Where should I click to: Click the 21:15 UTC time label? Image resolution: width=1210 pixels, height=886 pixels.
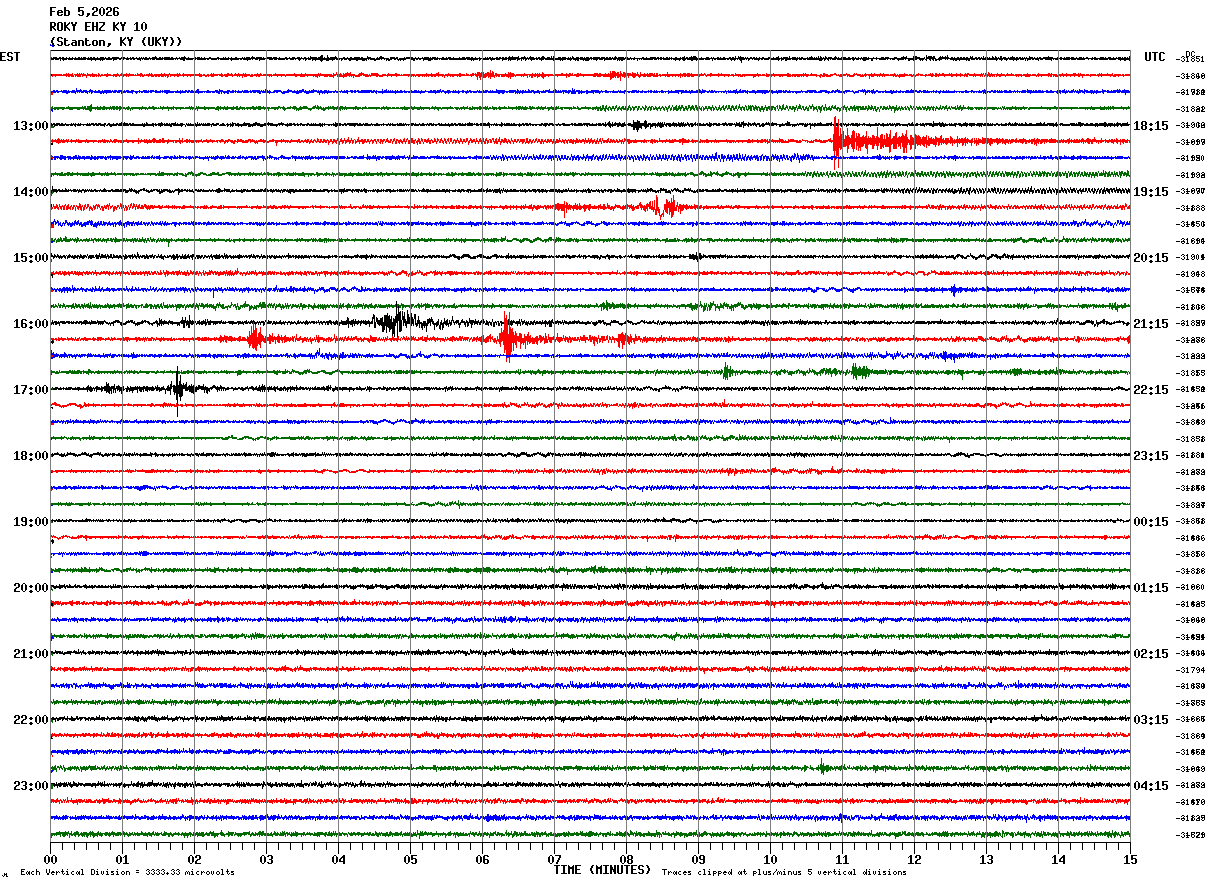(x=1149, y=323)
